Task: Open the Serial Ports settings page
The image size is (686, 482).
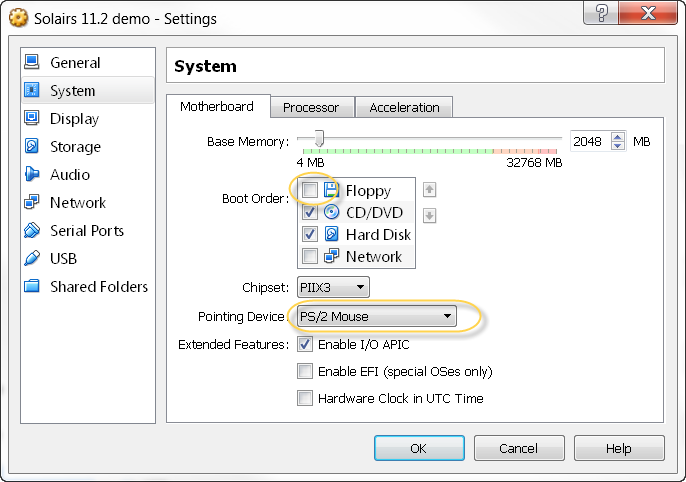Action: (88, 230)
